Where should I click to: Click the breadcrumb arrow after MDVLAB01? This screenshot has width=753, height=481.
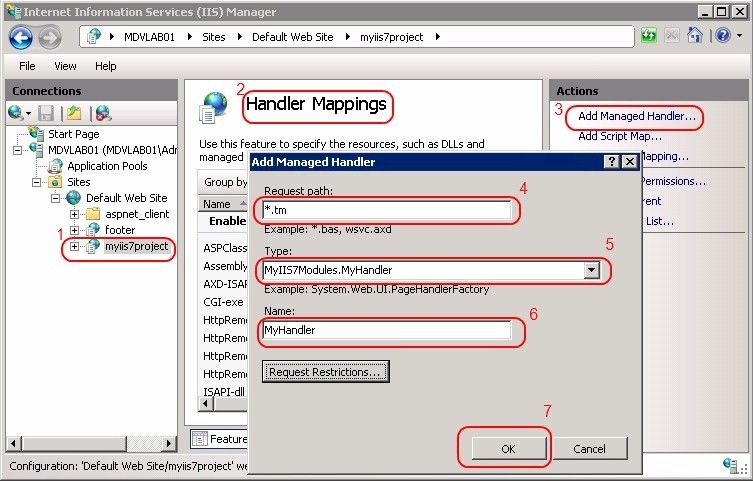(x=190, y=37)
